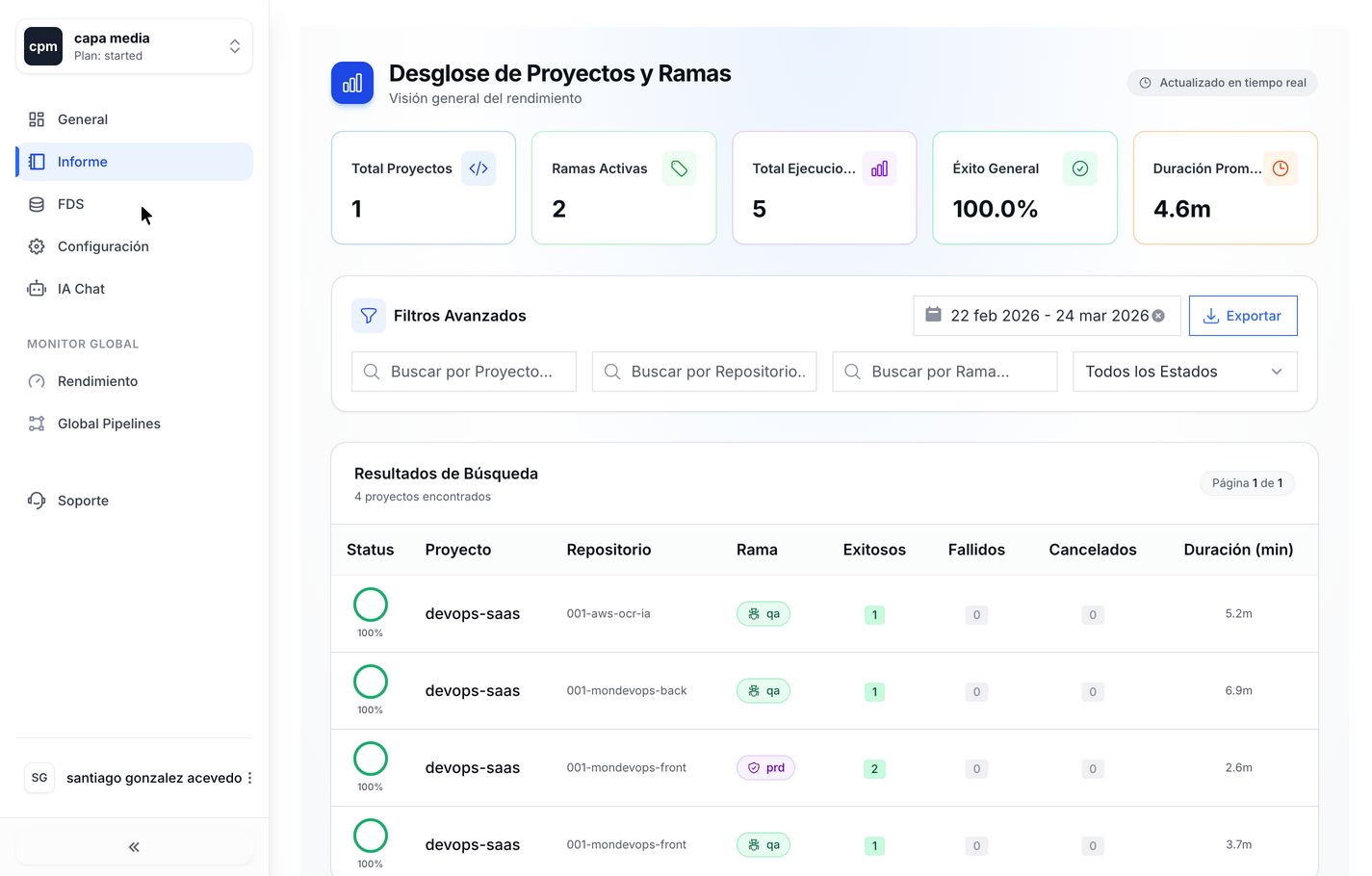
Task: Click the clock icon on Duración Promedio card
Action: coord(1280,168)
